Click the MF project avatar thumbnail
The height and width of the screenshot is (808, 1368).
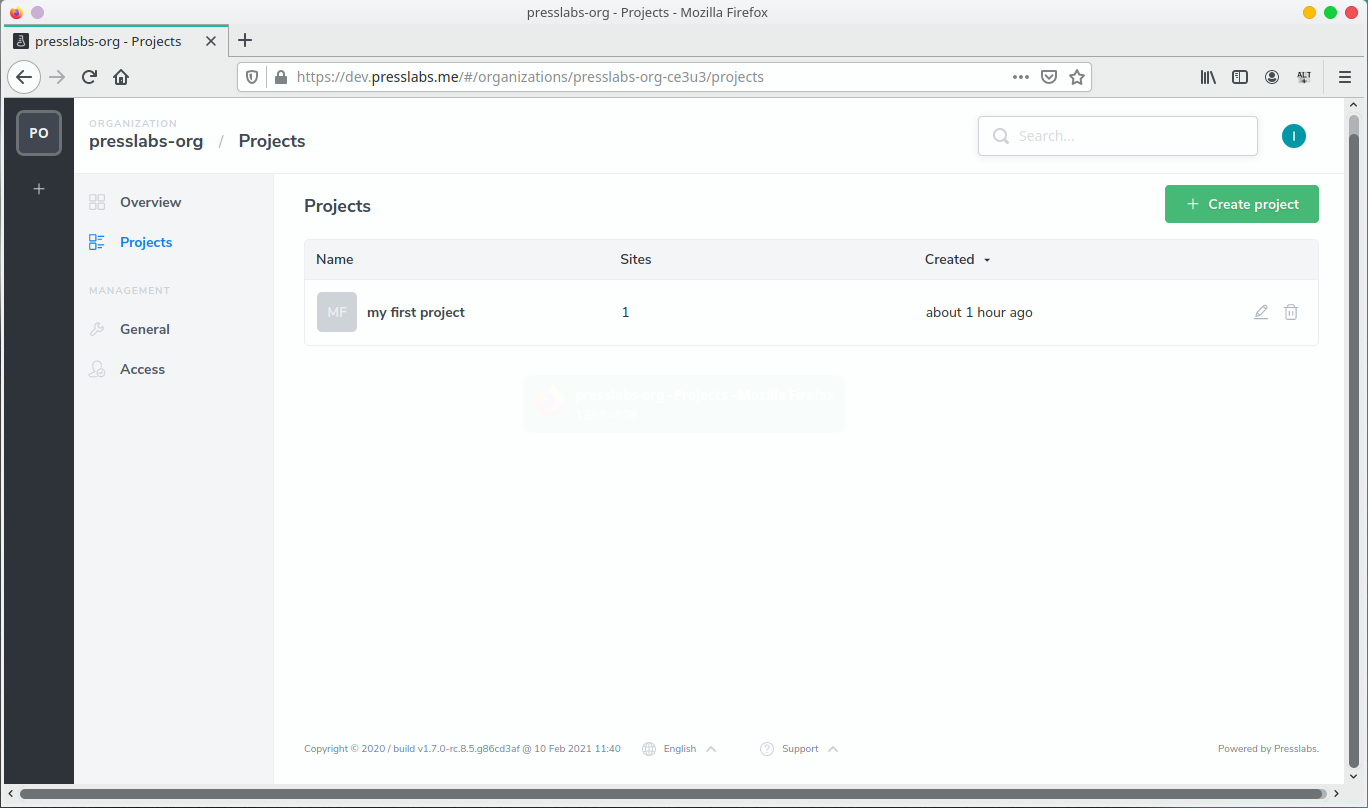click(337, 312)
